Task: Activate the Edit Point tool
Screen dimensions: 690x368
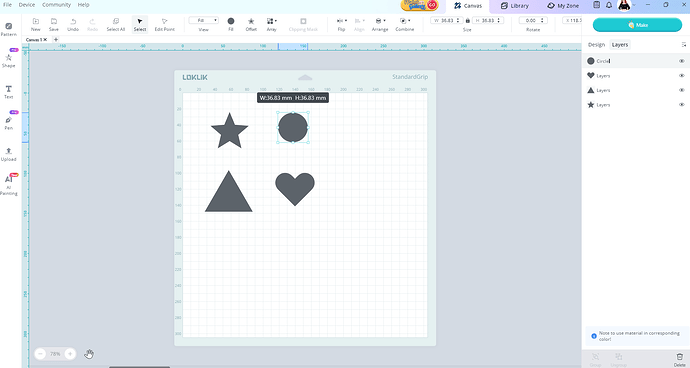Action: click(x=165, y=24)
